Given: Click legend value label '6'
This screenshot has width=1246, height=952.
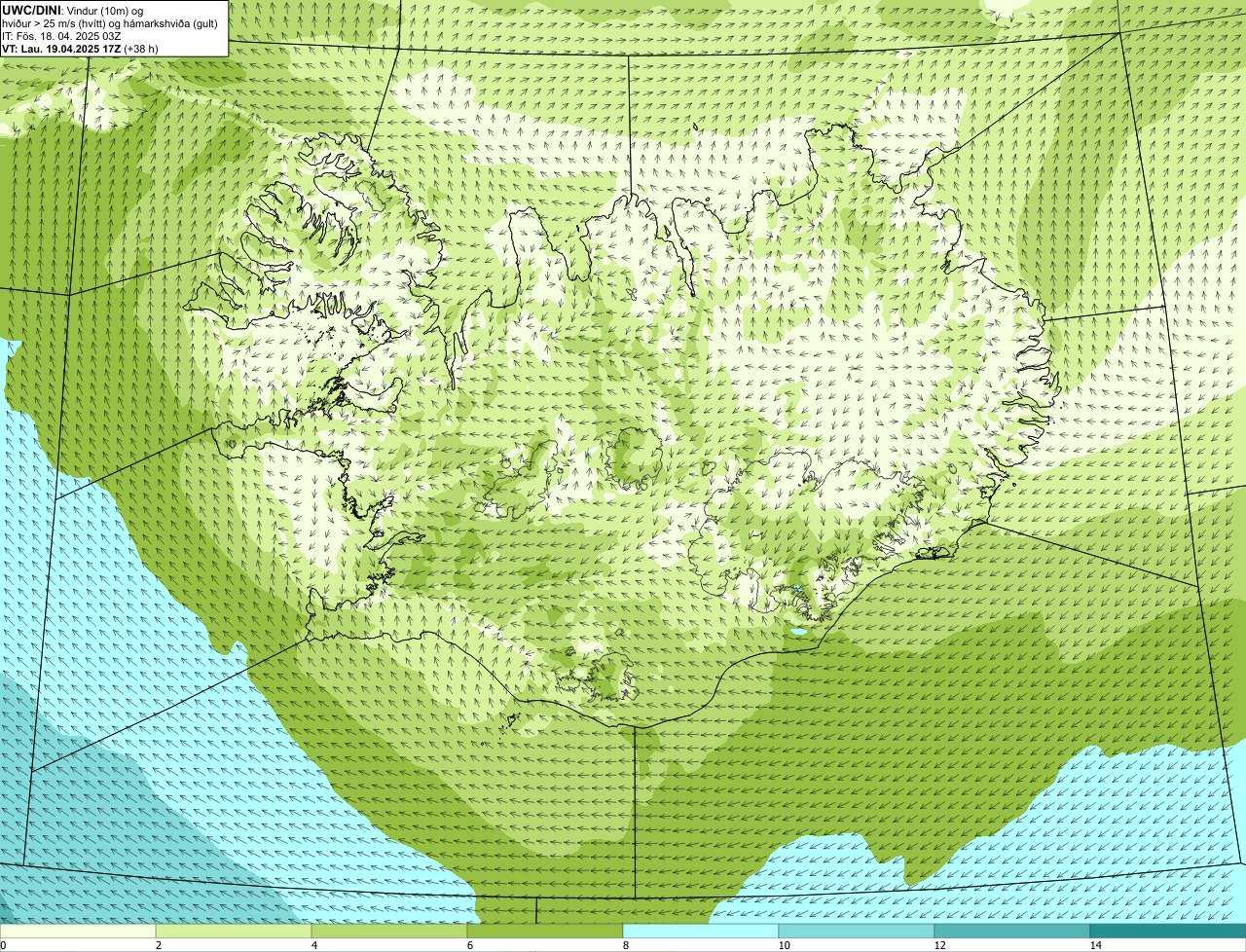Looking at the screenshot, I should pyautogui.click(x=469, y=945).
